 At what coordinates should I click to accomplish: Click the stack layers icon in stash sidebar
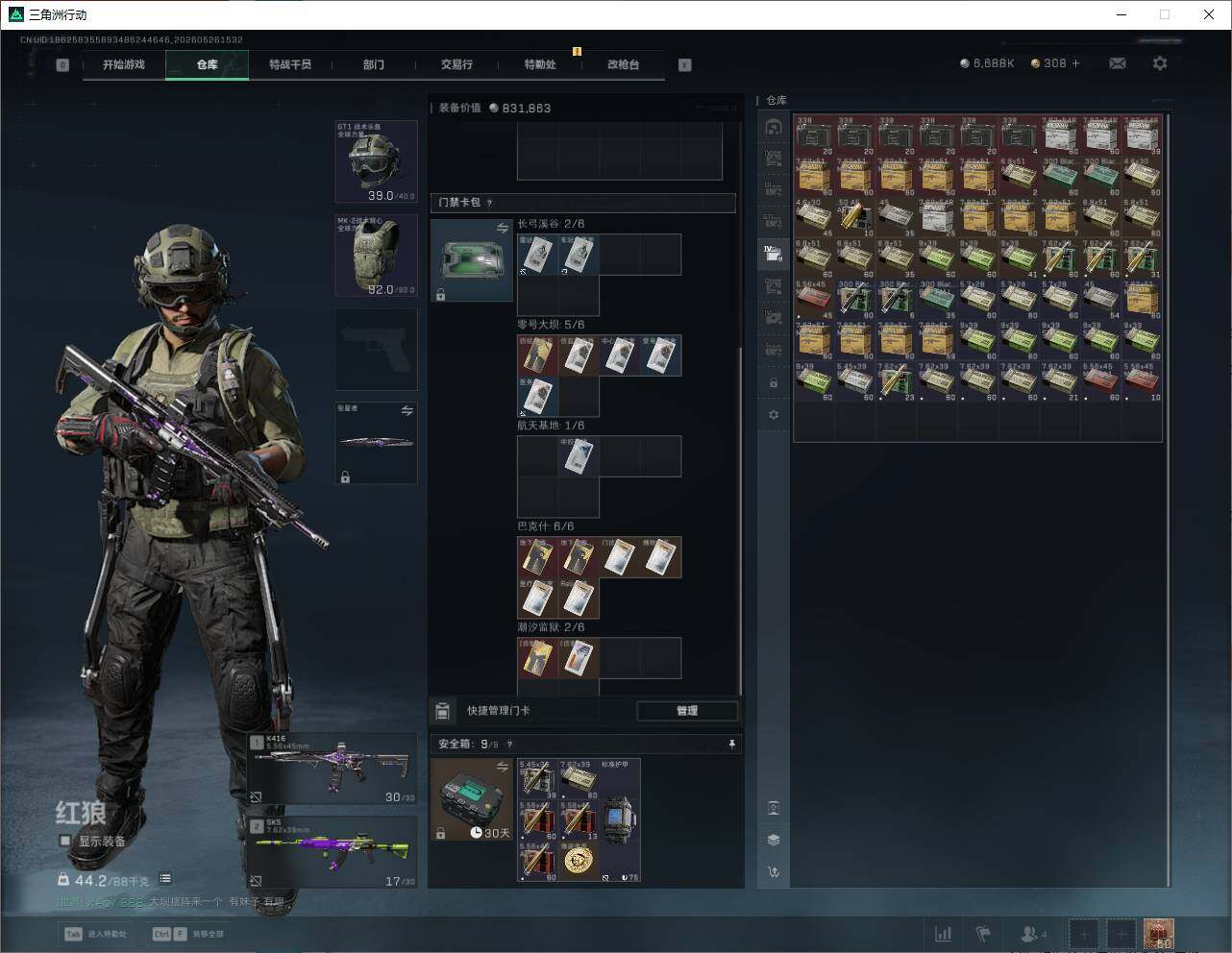(x=774, y=840)
